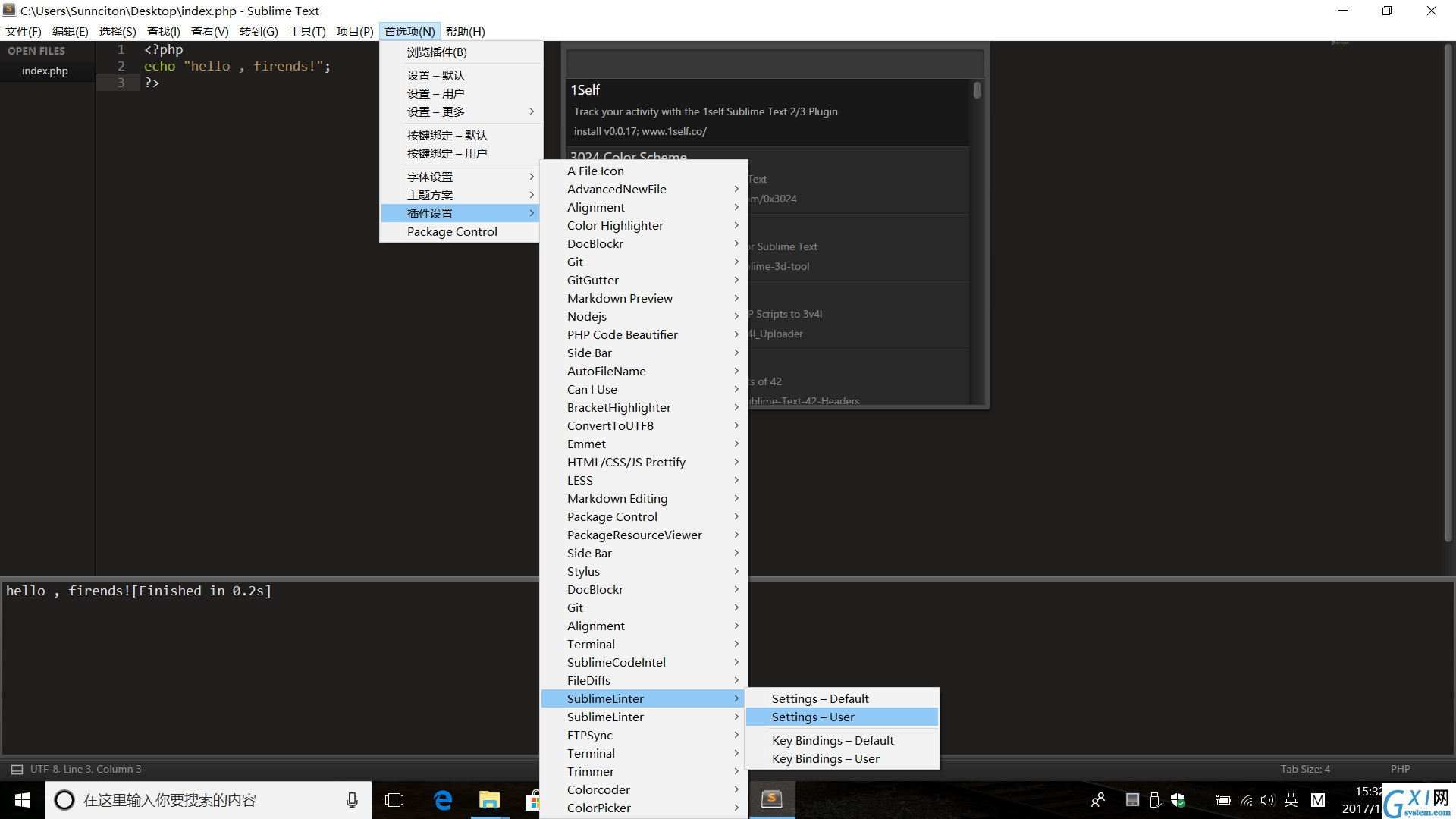Click the Windows Start button
Image resolution: width=1456 pixels, height=819 pixels.
pos(23,800)
